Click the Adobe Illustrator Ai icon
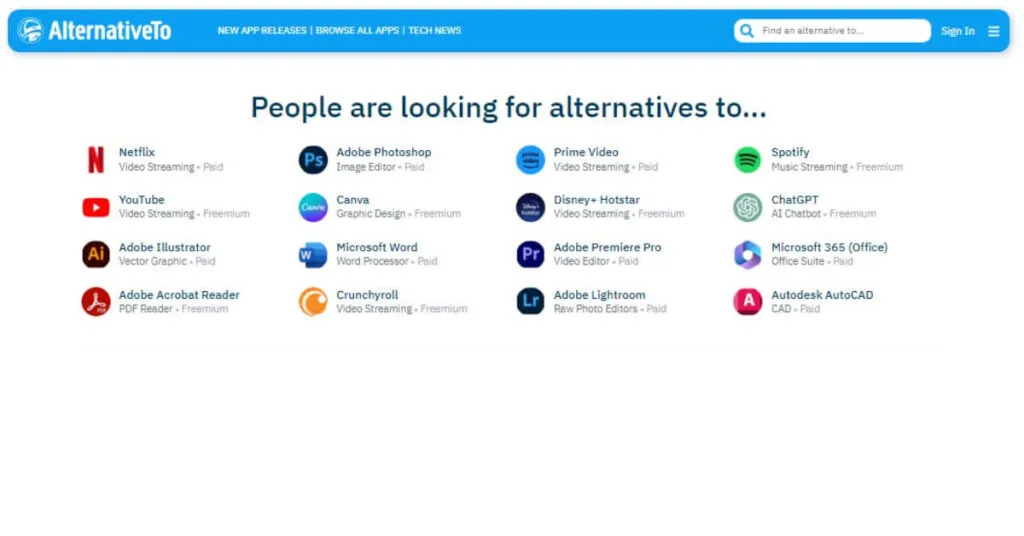This screenshot has width=1024, height=536. coord(96,254)
